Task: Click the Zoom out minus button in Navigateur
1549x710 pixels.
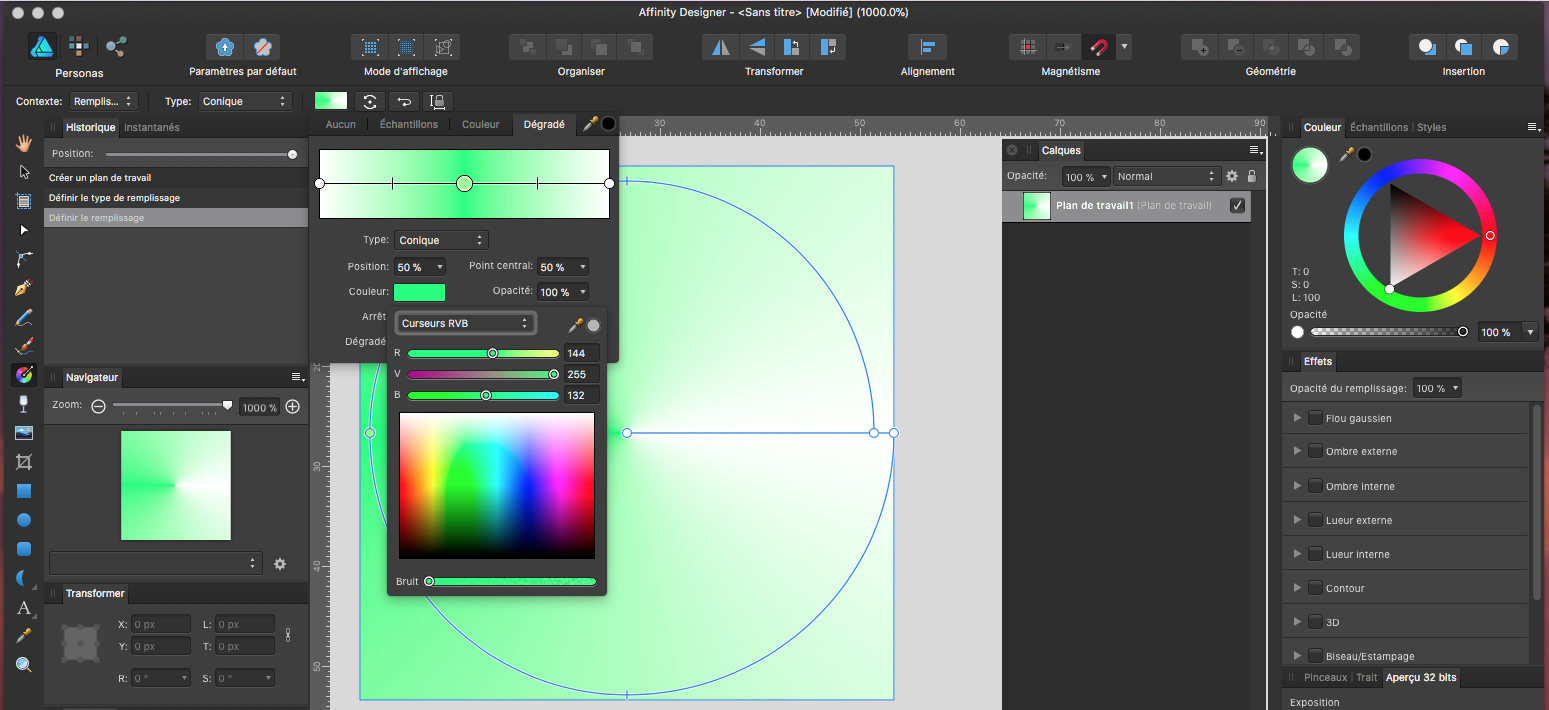Action: 98,407
